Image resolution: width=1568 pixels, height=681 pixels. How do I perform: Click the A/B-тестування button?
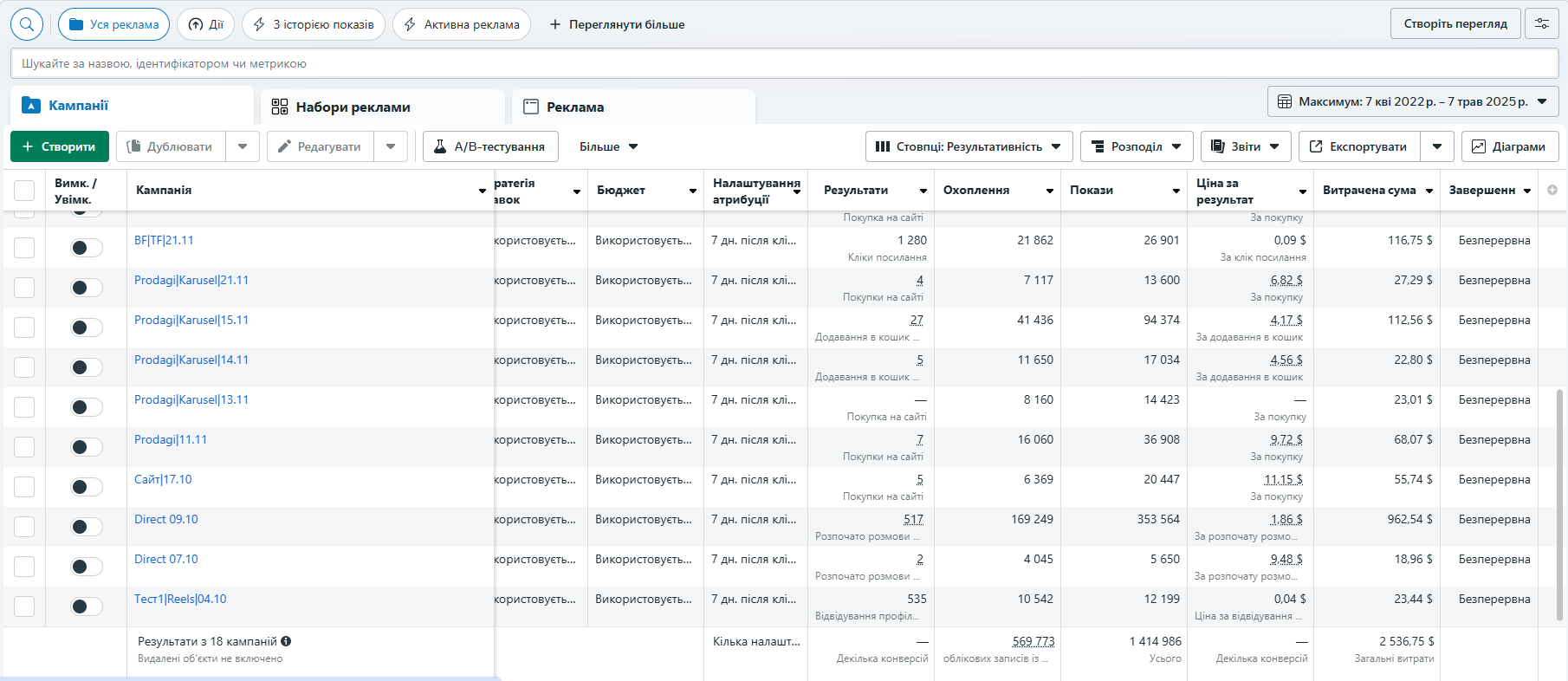pyautogui.click(x=490, y=146)
